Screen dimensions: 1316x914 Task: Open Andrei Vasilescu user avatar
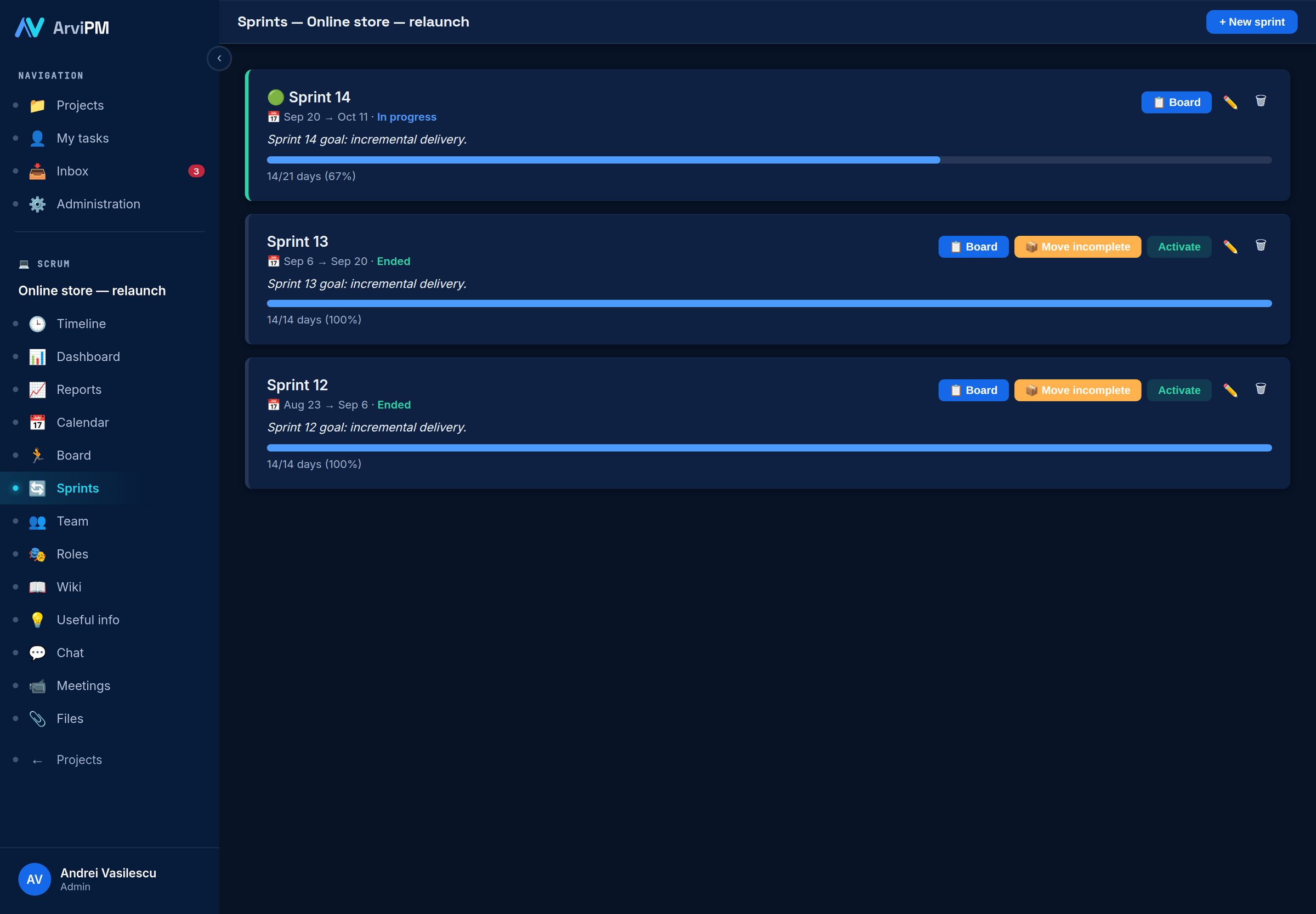[35, 879]
